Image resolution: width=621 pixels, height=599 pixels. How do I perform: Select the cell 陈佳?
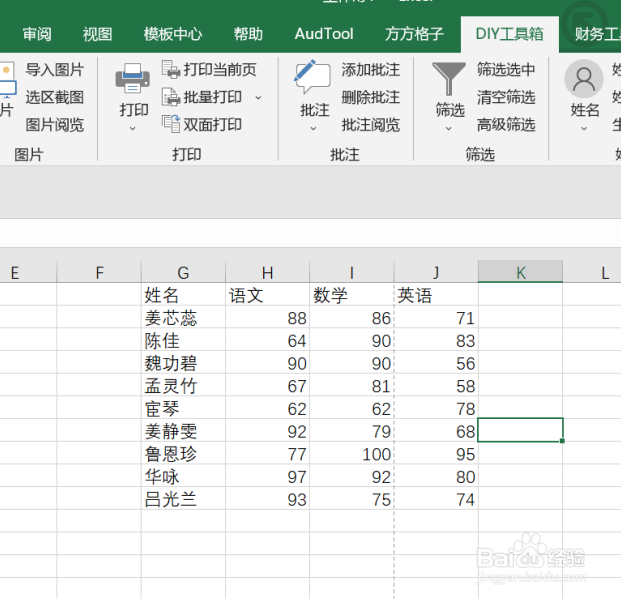coord(183,340)
